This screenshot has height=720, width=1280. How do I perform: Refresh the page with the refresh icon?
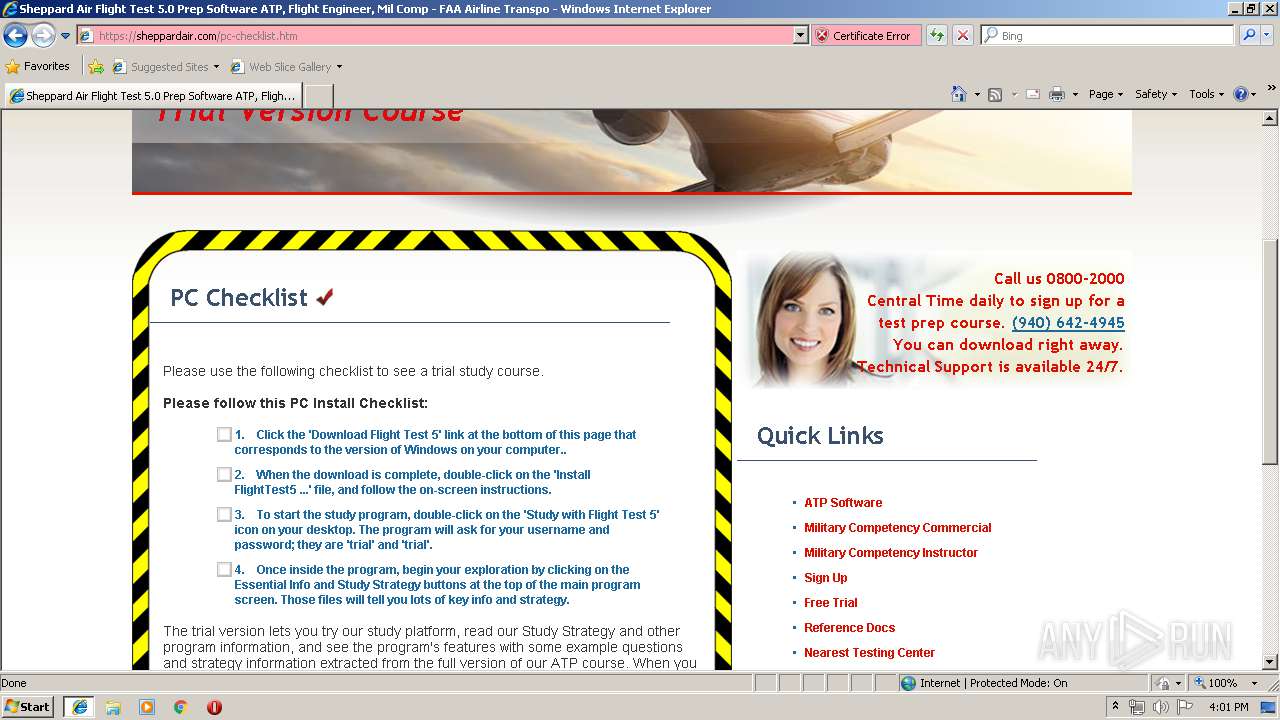coord(937,36)
